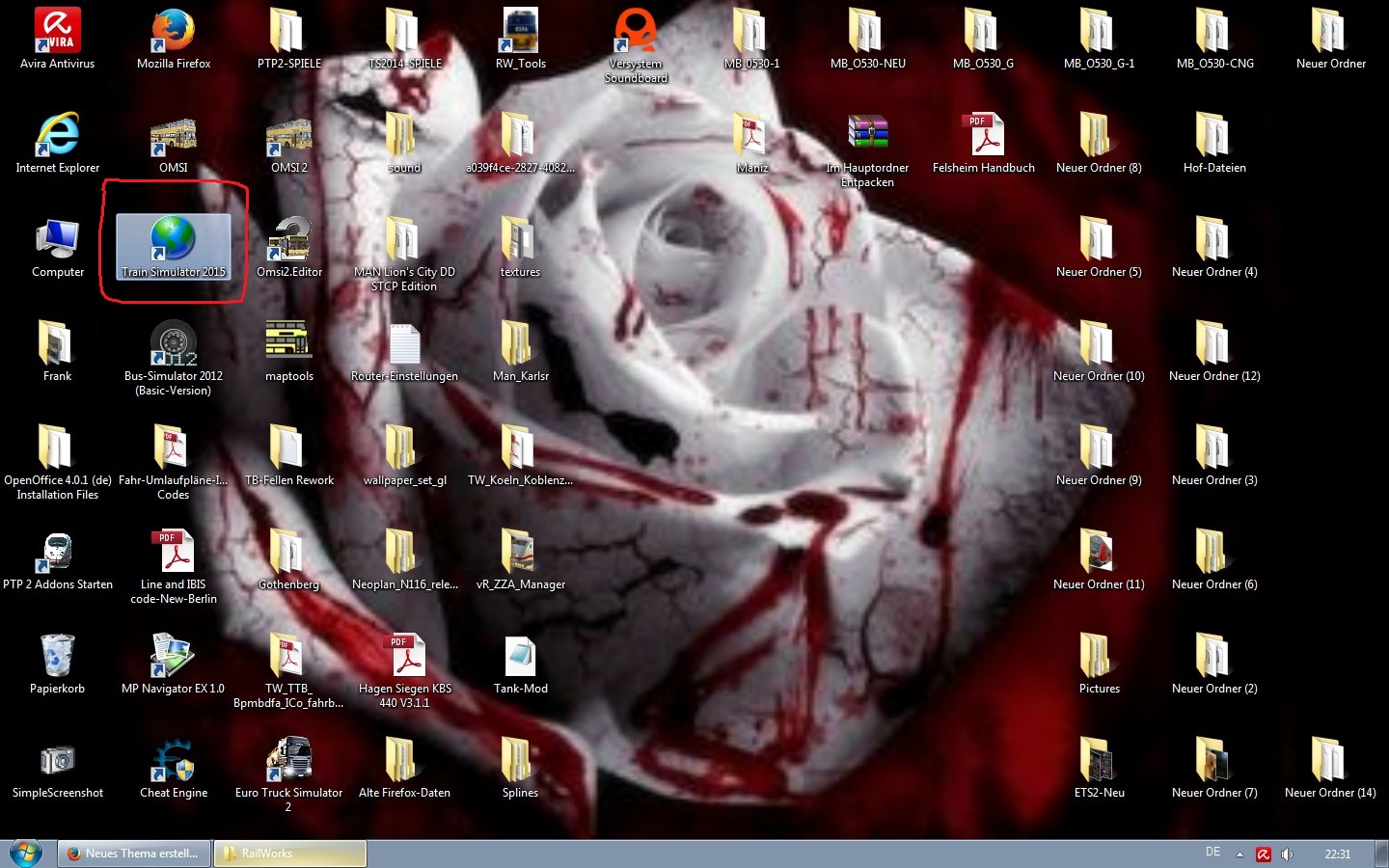Image resolution: width=1389 pixels, height=868 pixels.
Task: Switch to the Firefox 'Neues Thema erstell...' taskbar window
Action: (135, 854)
